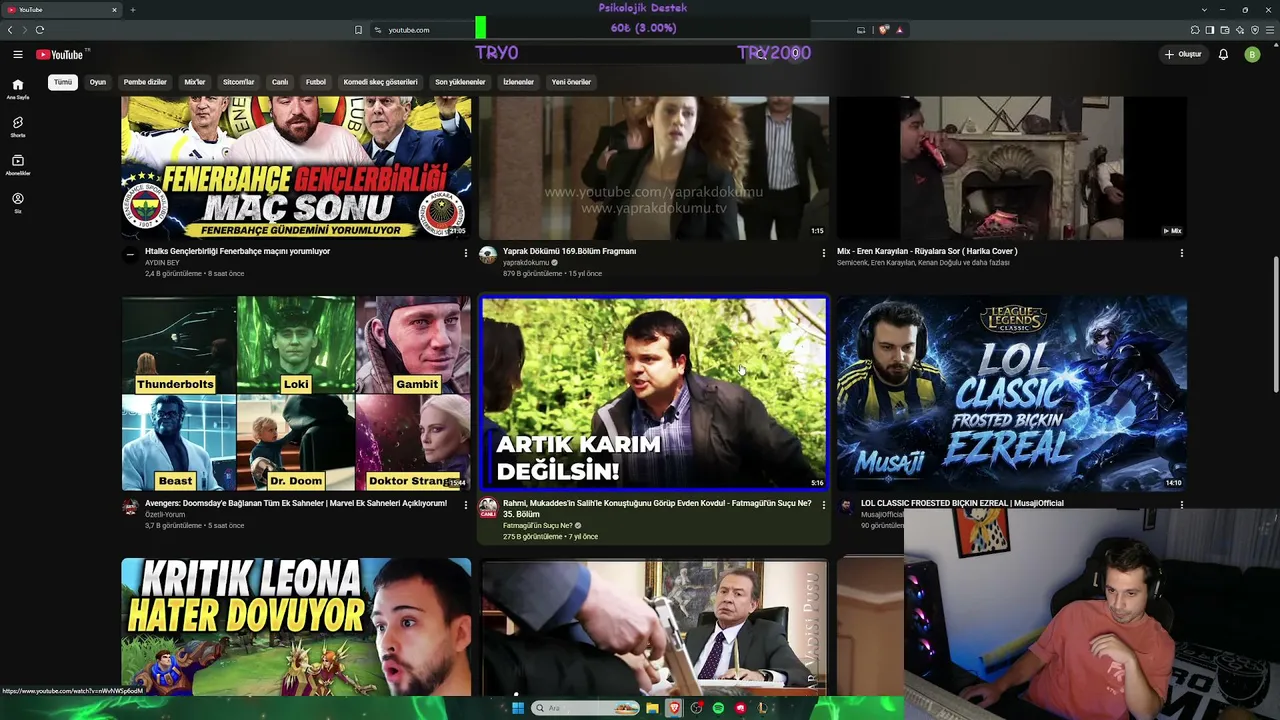Select the Tümü filter chip
The width and height of the screenshot is (1280, 720).
tap(63, 82)
